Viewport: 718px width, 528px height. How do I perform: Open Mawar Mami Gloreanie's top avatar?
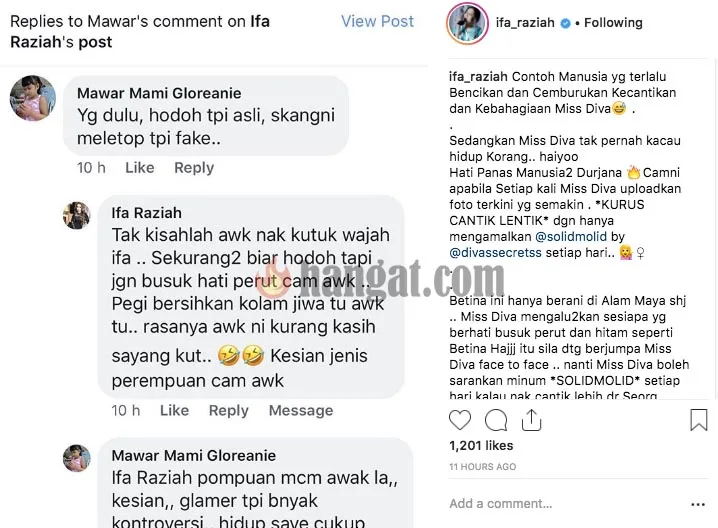click(33, 98)
